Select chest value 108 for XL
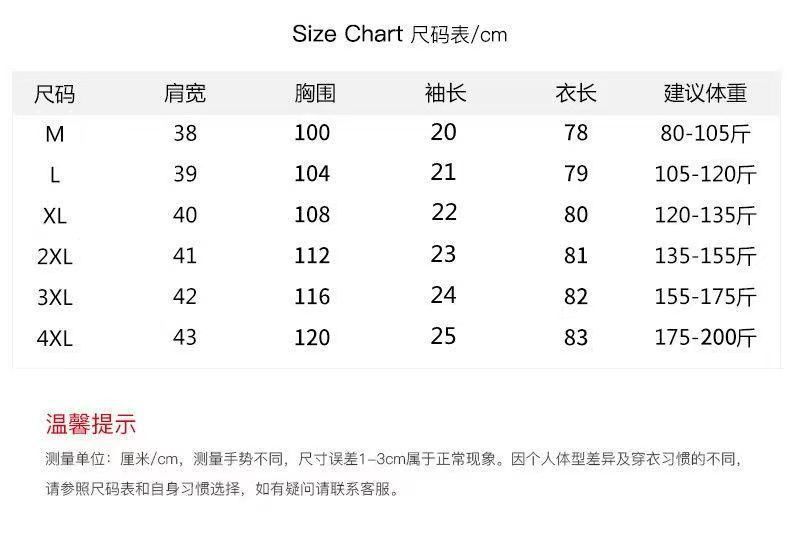 (x=312, y=215)
